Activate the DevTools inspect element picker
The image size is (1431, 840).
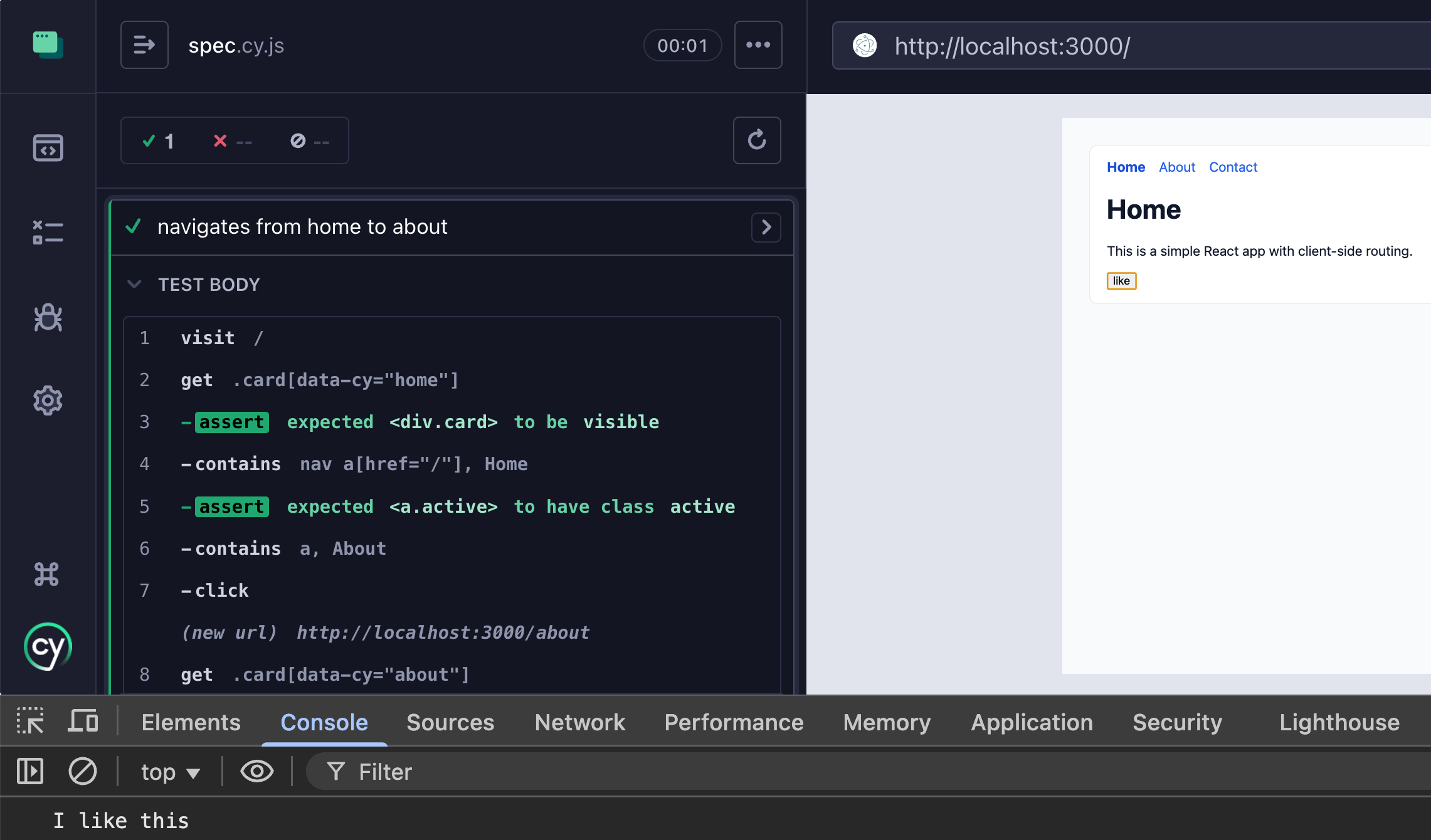pos(30,722)
